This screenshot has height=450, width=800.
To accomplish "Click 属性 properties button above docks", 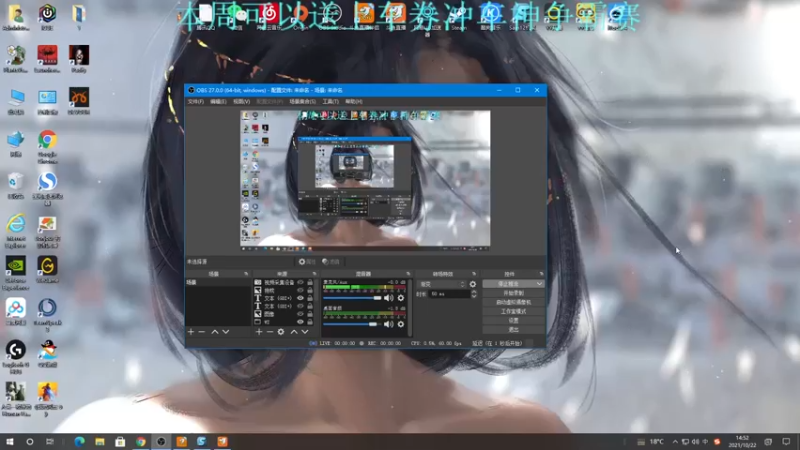I will [308, 262].
